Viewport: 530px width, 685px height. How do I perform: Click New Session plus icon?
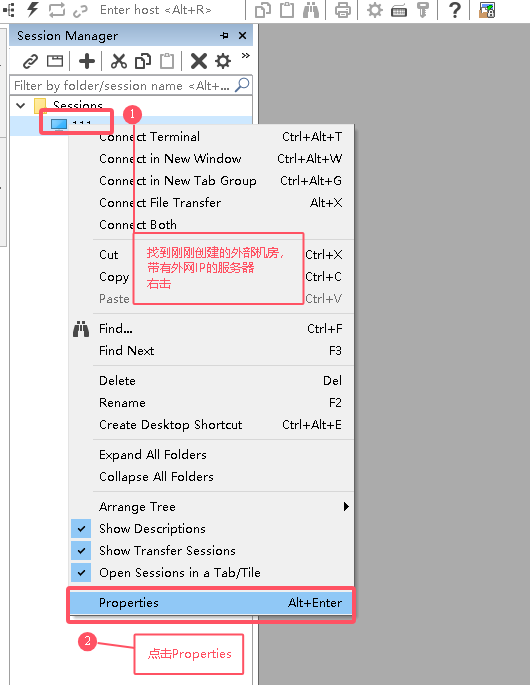[87, 61]
